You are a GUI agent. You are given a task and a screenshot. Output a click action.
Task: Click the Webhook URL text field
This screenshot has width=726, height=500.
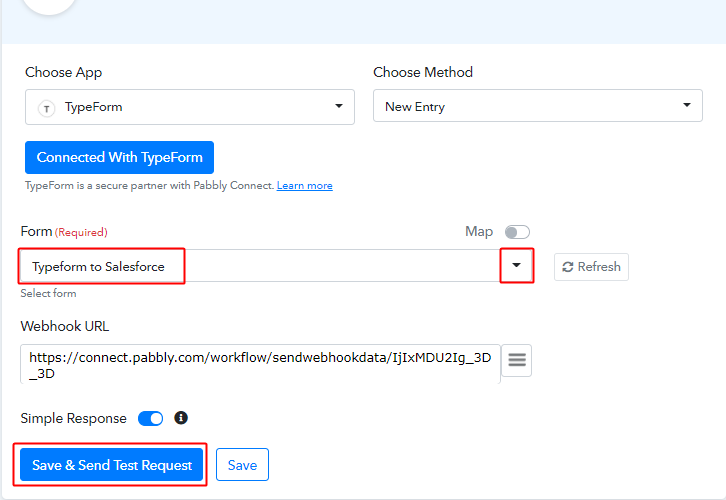(x=260, y=364)
